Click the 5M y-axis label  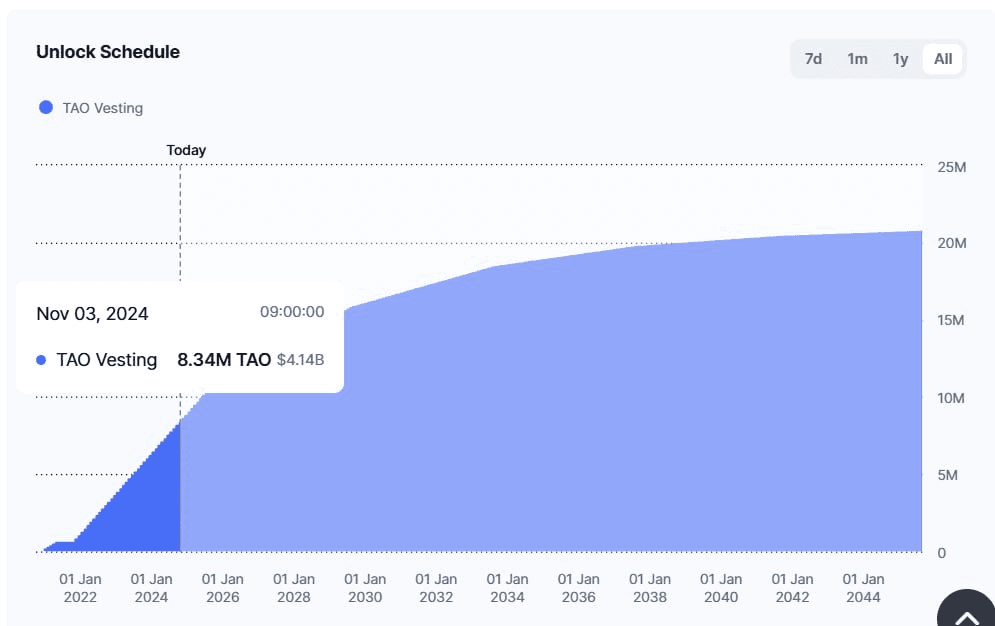(947, 475)
